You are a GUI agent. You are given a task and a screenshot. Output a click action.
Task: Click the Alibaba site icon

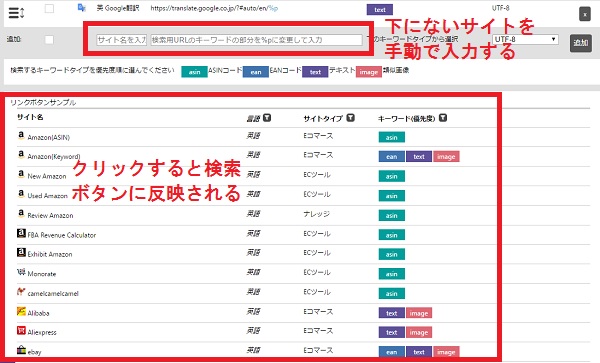pos(21,311)
